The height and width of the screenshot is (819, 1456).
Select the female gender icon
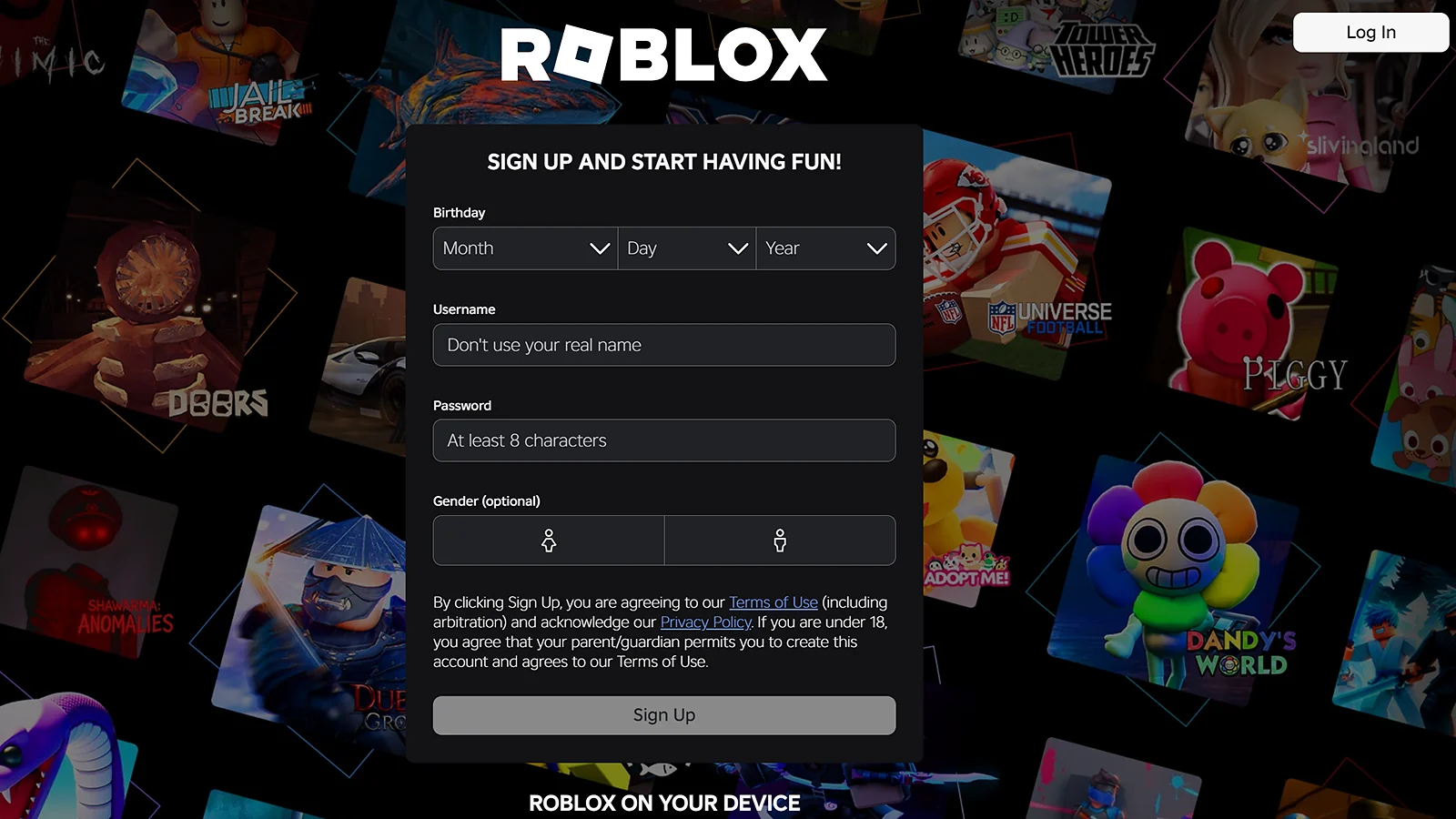[x=549, y=541]
